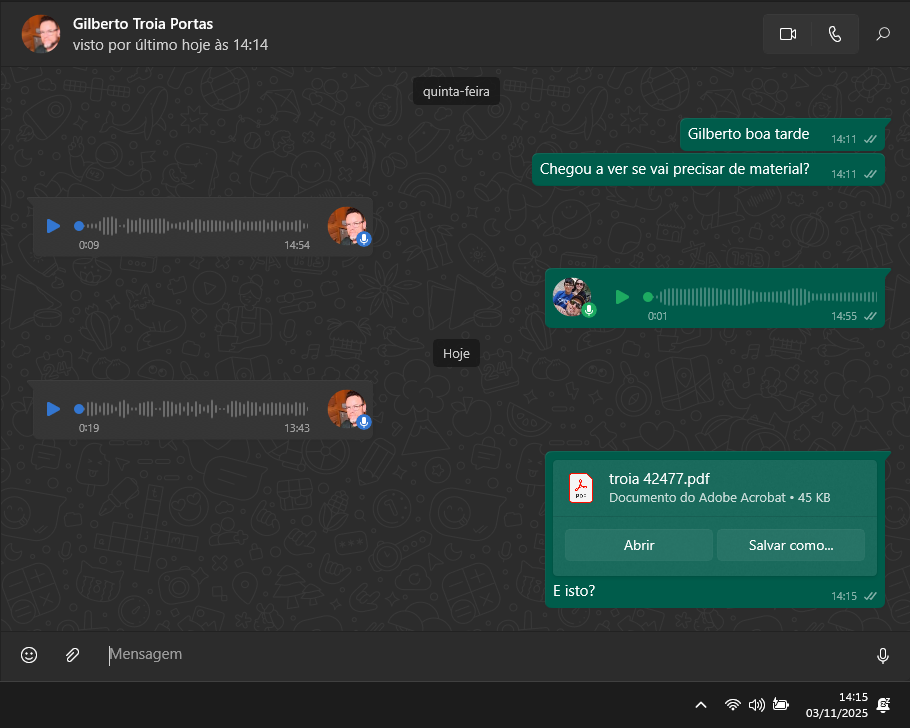Click the PDF file icon of troia 42477.pdf
Viewport: 910px width, 728px height.
(x=581, y=488)
